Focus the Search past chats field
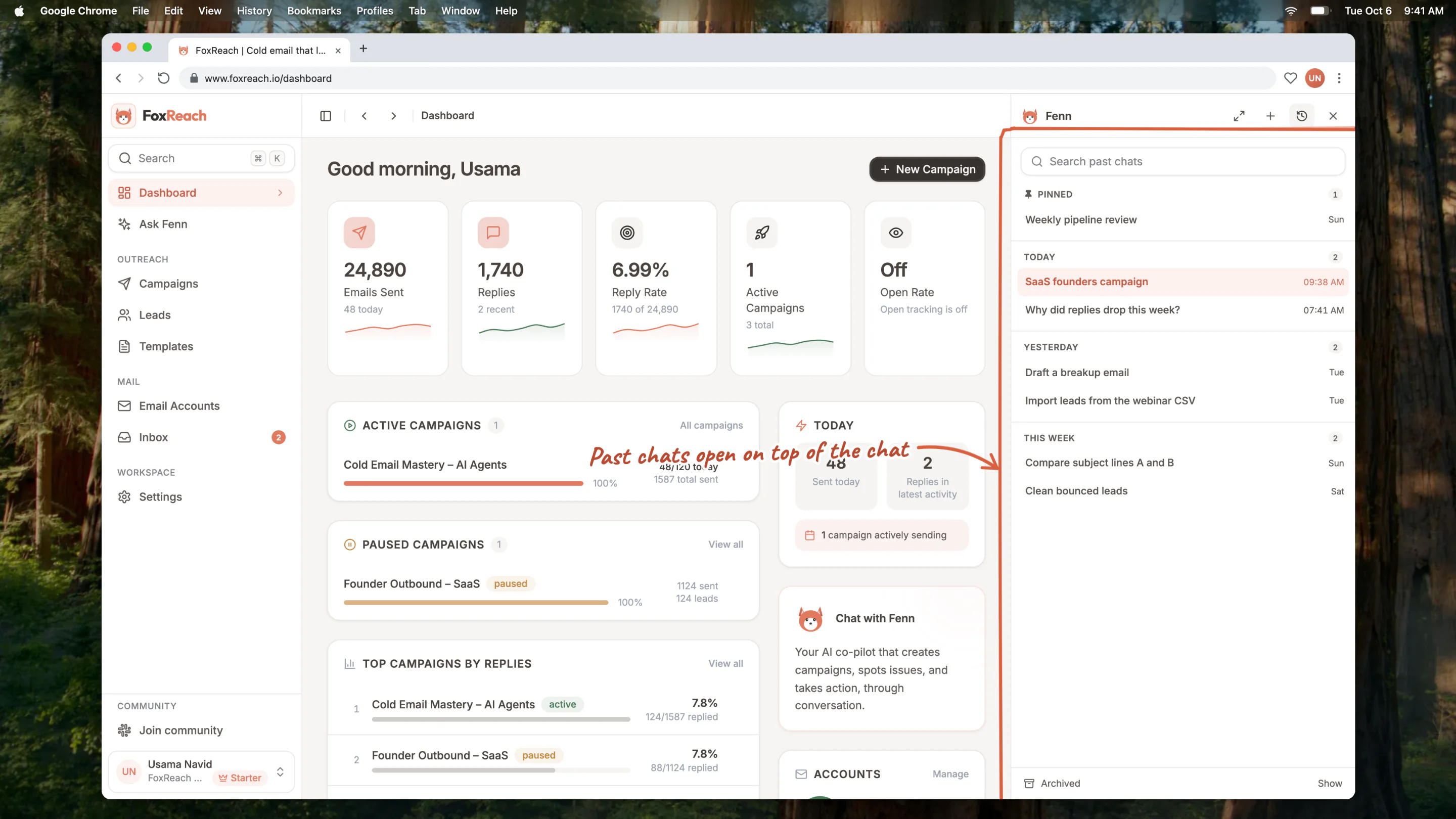1456x819 pixels. [1182, 162]
